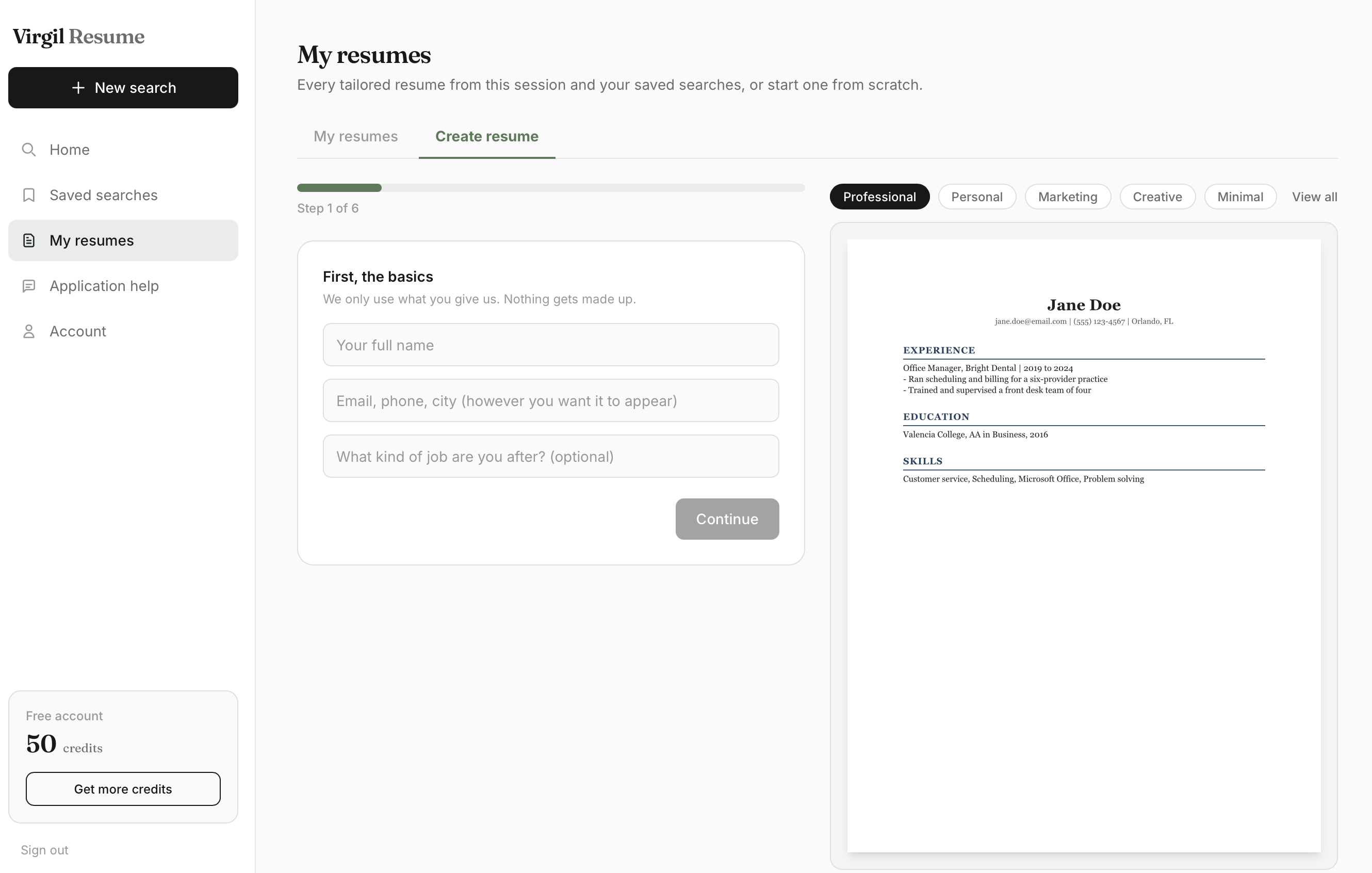Choose the Minimal template style
The height and width of the screenshot is (873, 1372).
pos(1240,197)
